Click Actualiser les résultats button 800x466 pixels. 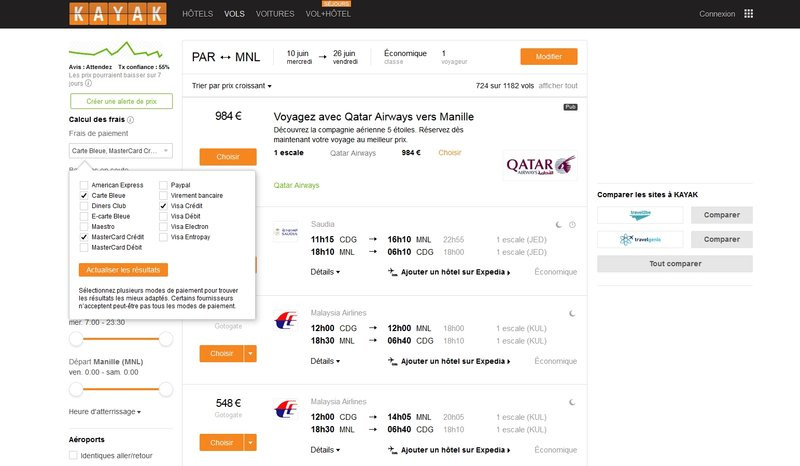(123, 269)
